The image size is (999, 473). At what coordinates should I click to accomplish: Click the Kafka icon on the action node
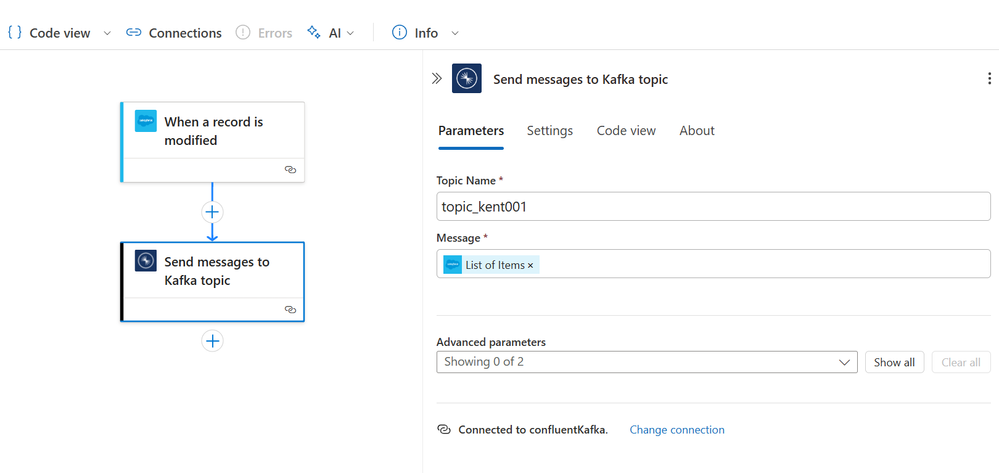[146, 261]
